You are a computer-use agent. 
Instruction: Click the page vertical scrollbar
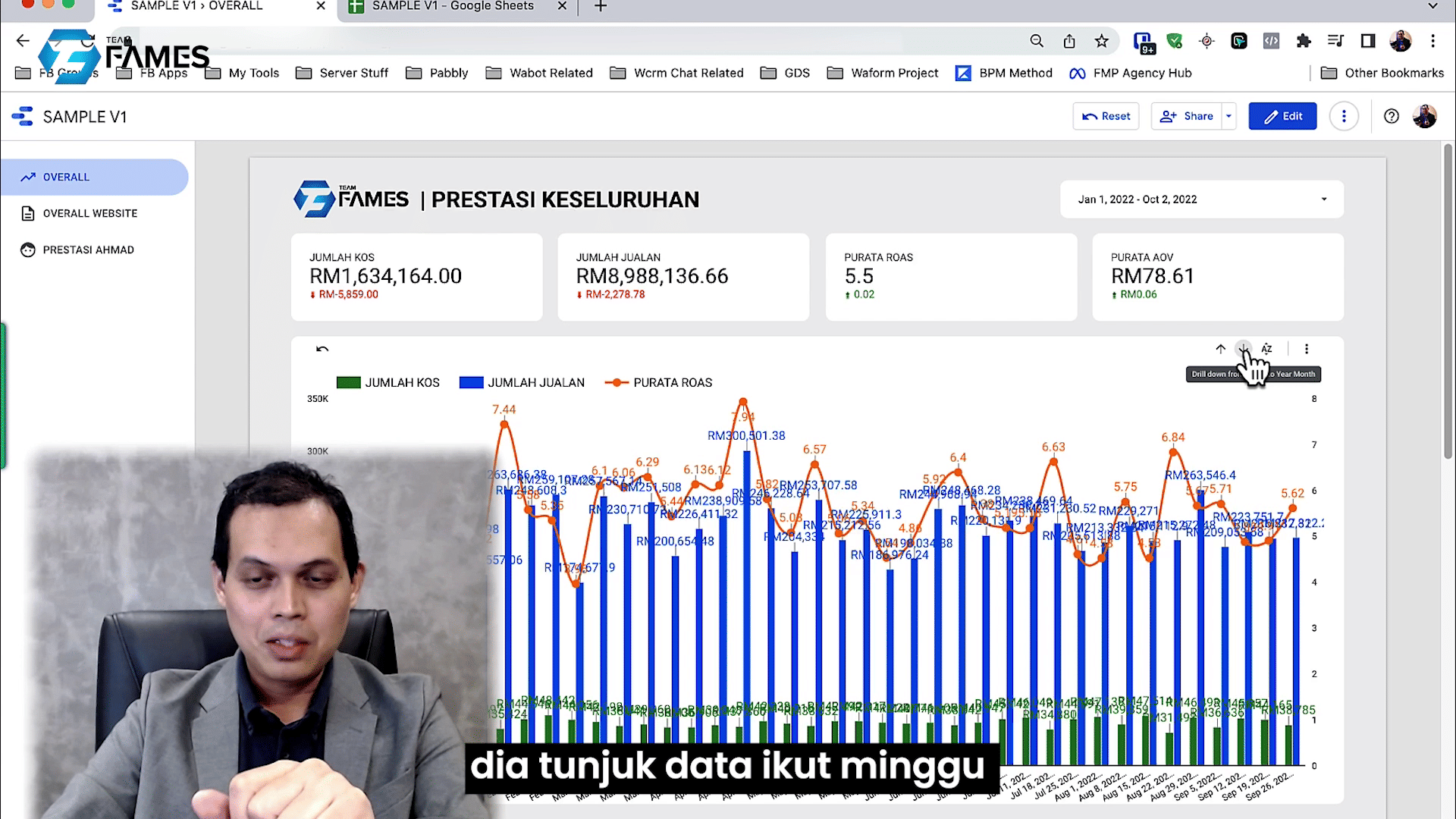point(1447,303)
